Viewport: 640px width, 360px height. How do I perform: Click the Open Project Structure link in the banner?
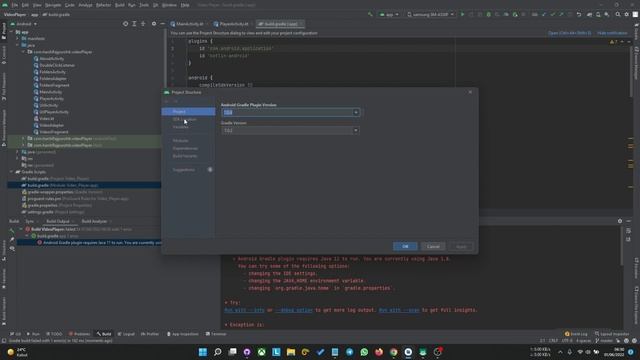pyautogui.click(x=569, y=33)
